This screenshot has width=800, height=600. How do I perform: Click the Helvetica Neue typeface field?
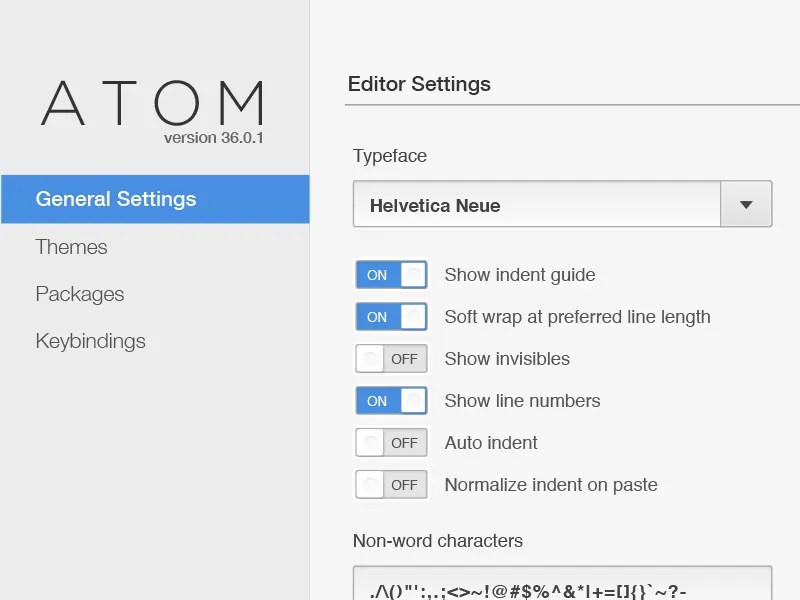537,204
